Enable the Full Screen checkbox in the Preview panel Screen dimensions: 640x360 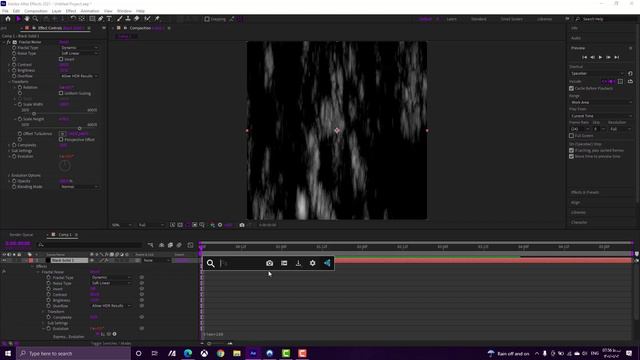tap(571, 136)
